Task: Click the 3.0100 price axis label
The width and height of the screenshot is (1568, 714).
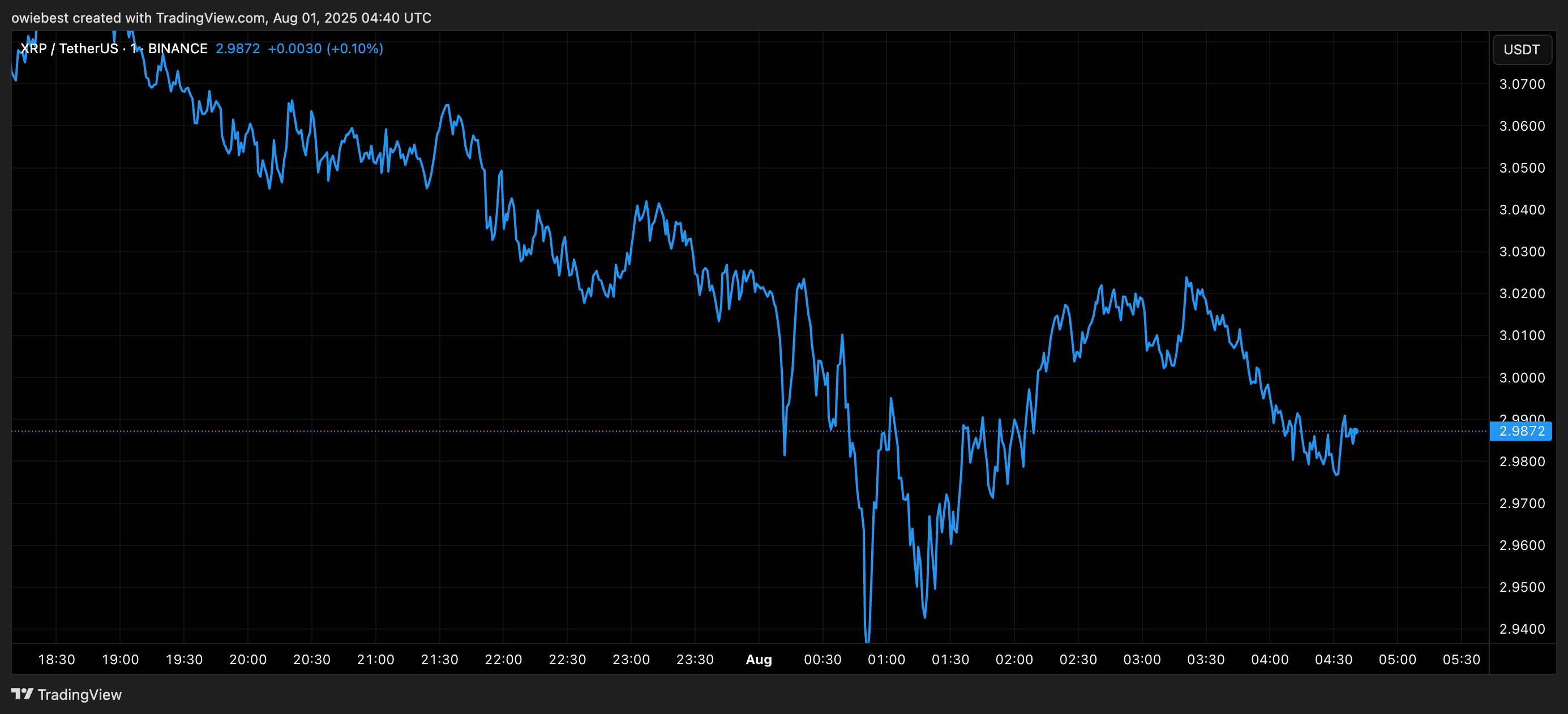Action: tap(1522, 336)
